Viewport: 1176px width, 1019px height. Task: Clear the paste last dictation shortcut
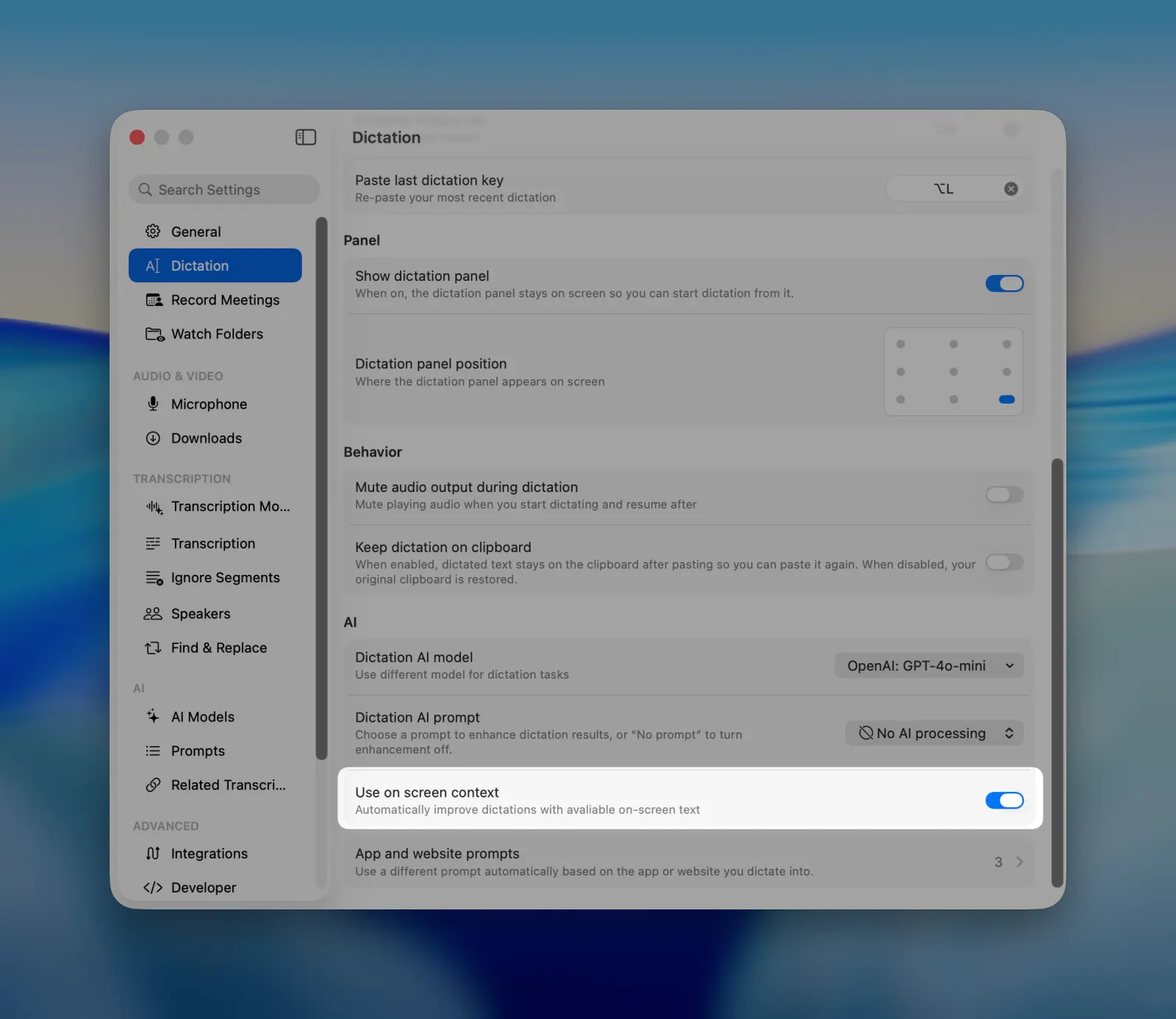click(1011, 189)
